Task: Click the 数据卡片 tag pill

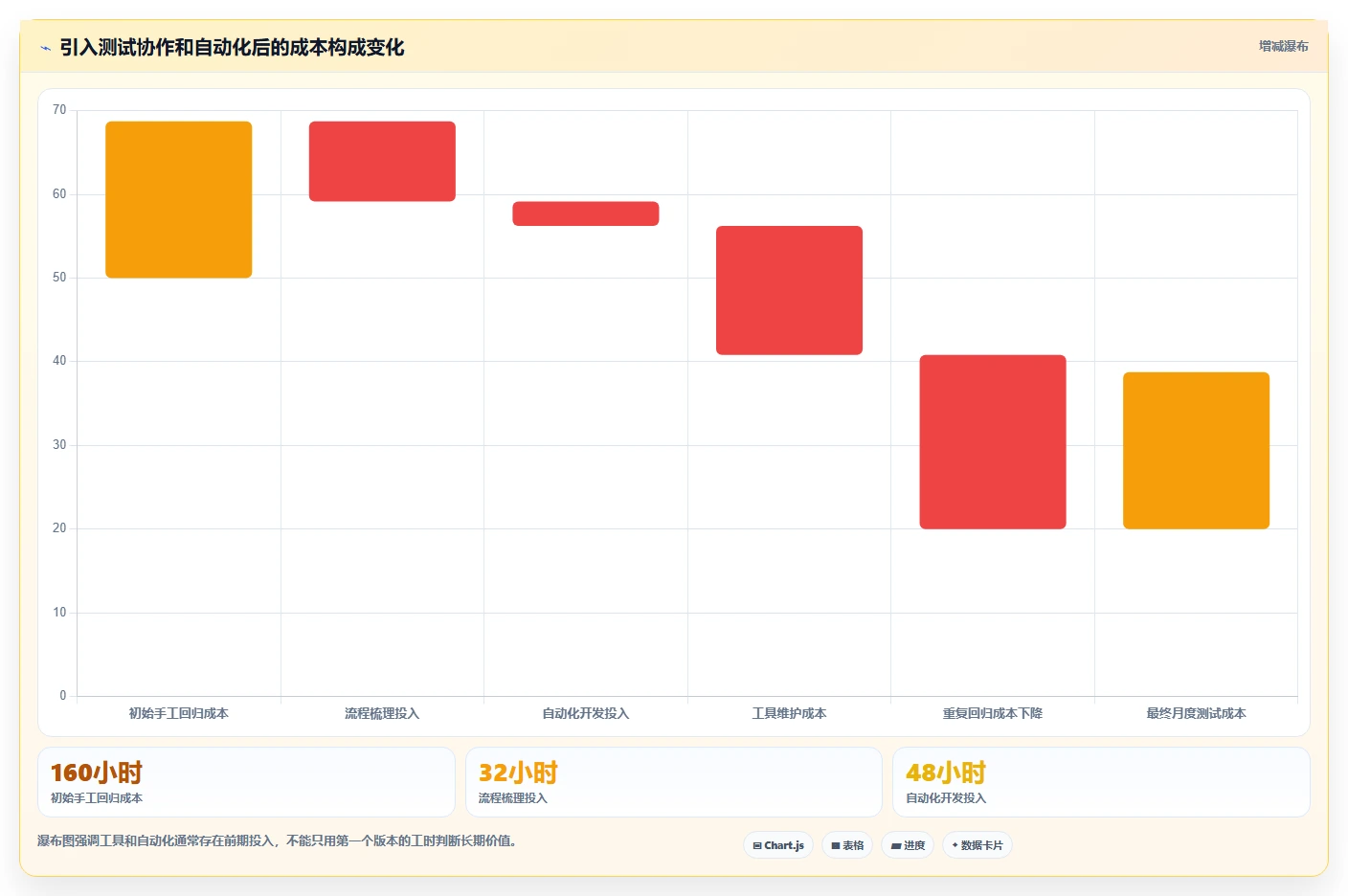Action: click(977, 845)
